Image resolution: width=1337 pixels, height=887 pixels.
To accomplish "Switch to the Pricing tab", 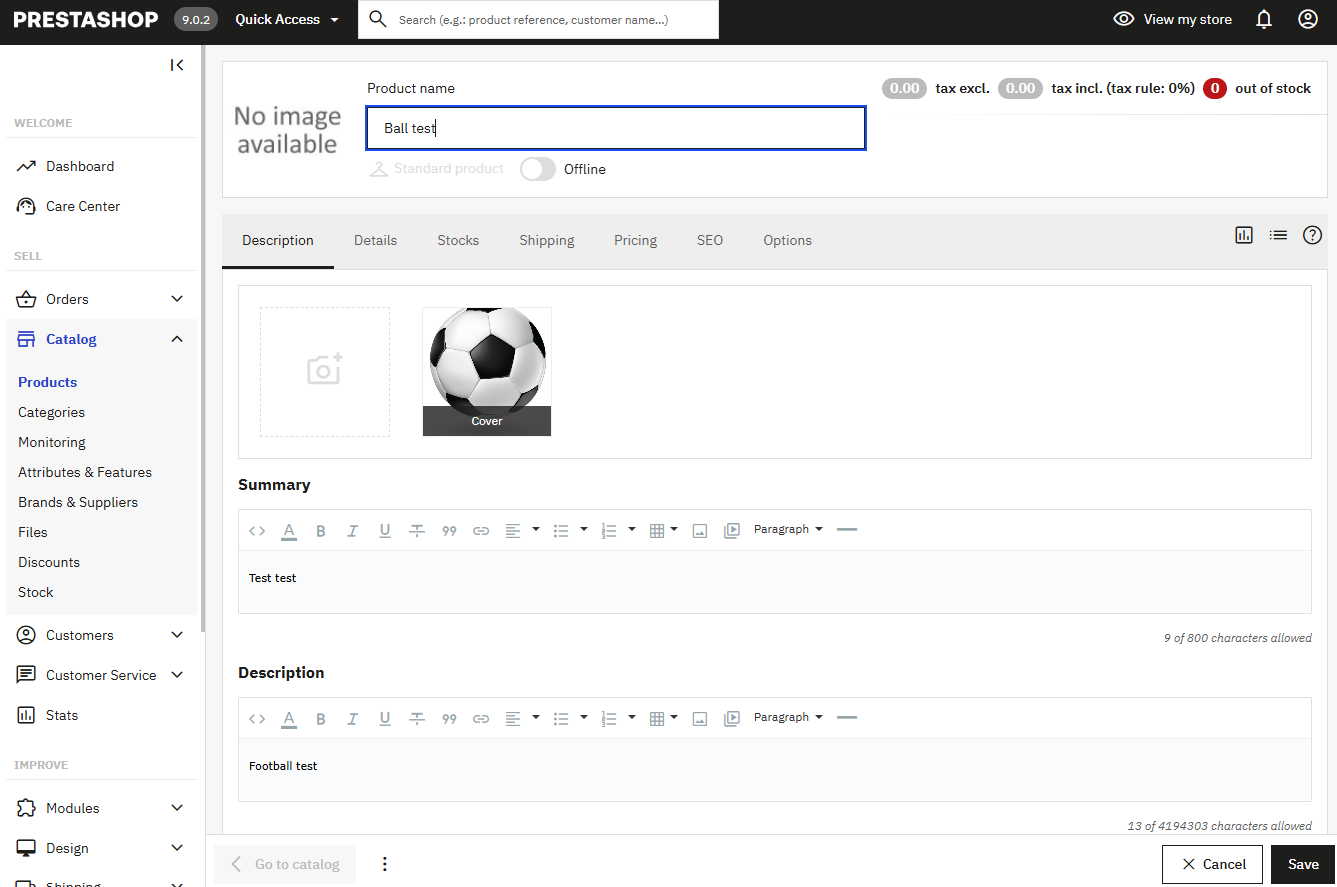I will coord(636,240).
